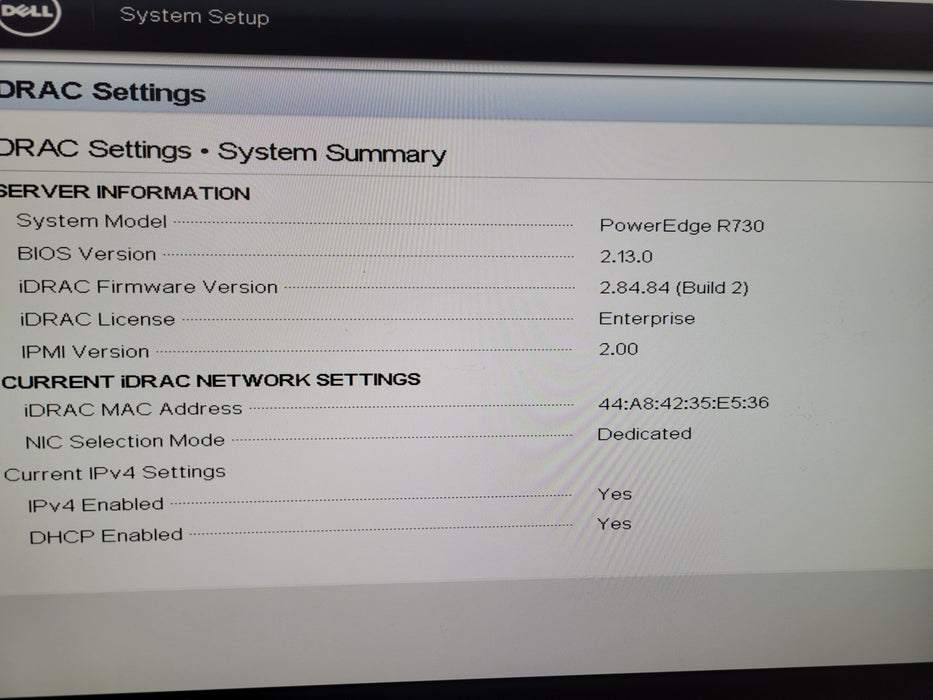Select the DHCP Enabled label
This screenshot has width=933, height=700.
(106, 536)
